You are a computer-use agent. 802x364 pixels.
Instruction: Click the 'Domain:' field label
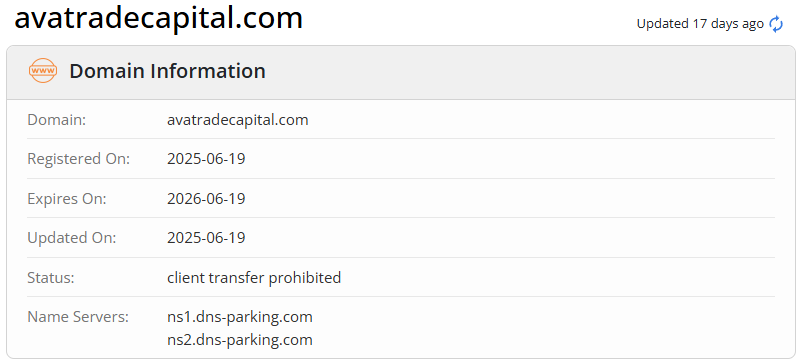pyautogui.click(x=56, y=120)
